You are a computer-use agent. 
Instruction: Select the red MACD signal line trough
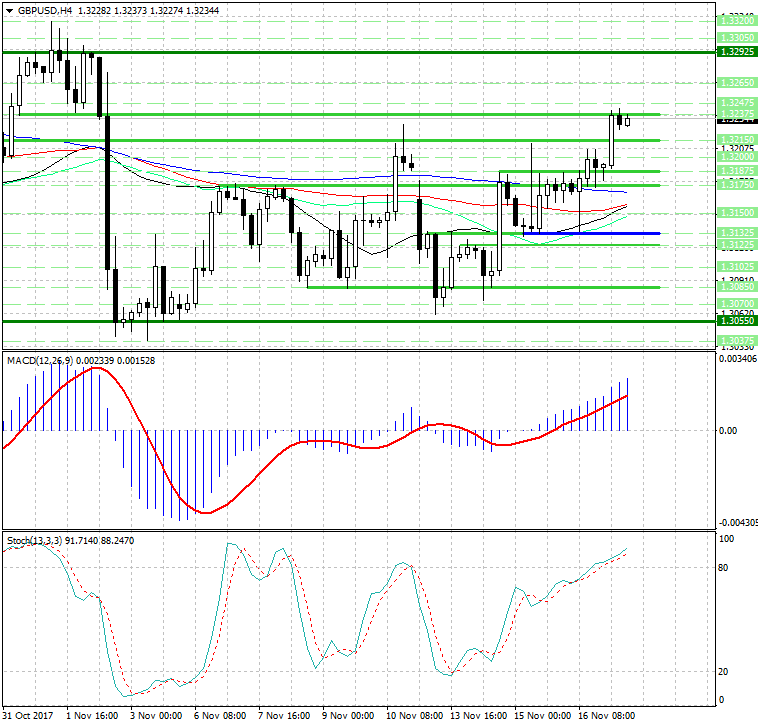pyautogui.click(x=205, y=512)
